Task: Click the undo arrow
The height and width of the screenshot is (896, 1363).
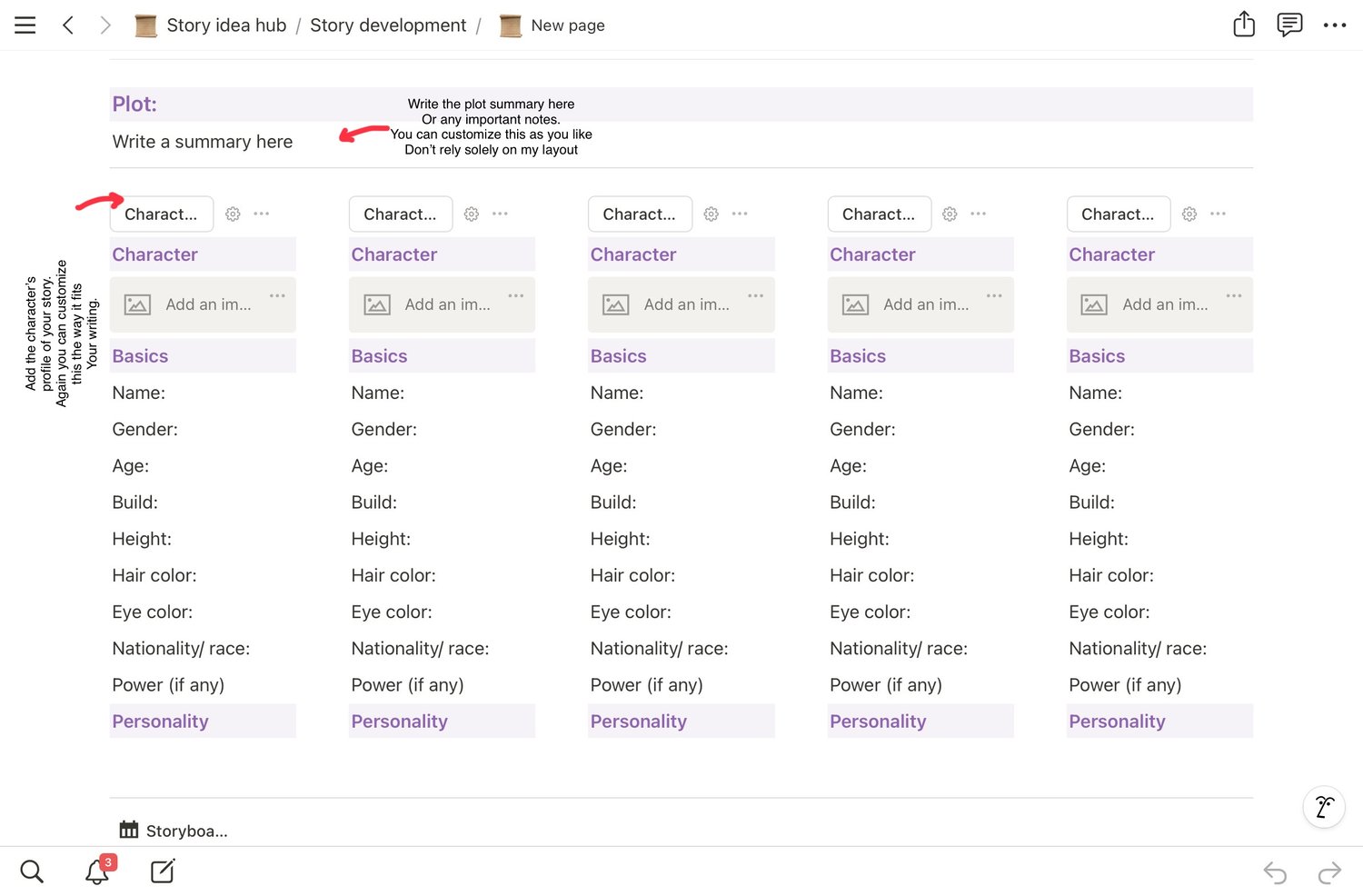Action: 1275,873
